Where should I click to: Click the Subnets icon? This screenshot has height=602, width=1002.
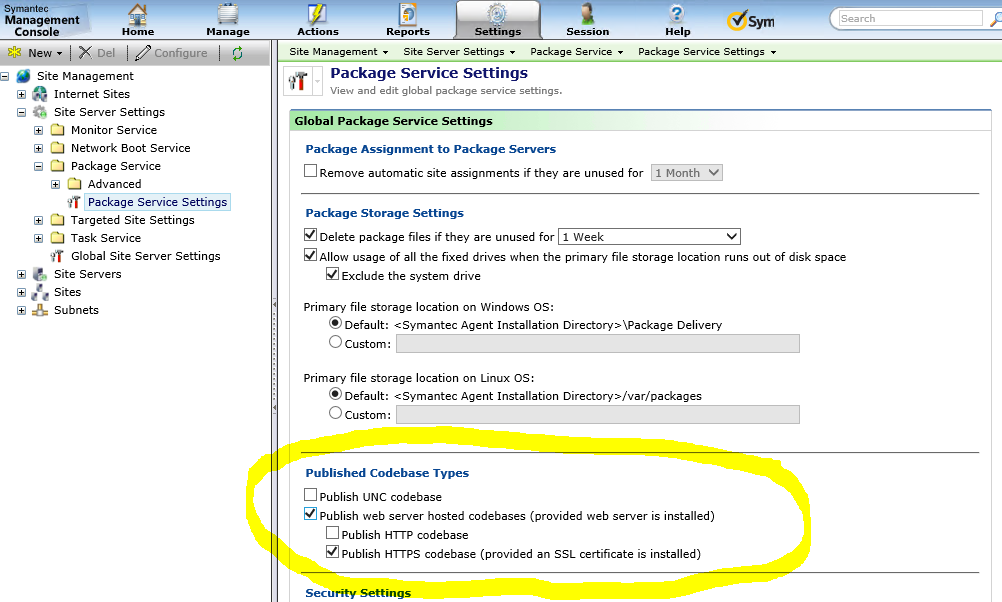point(40,310)
